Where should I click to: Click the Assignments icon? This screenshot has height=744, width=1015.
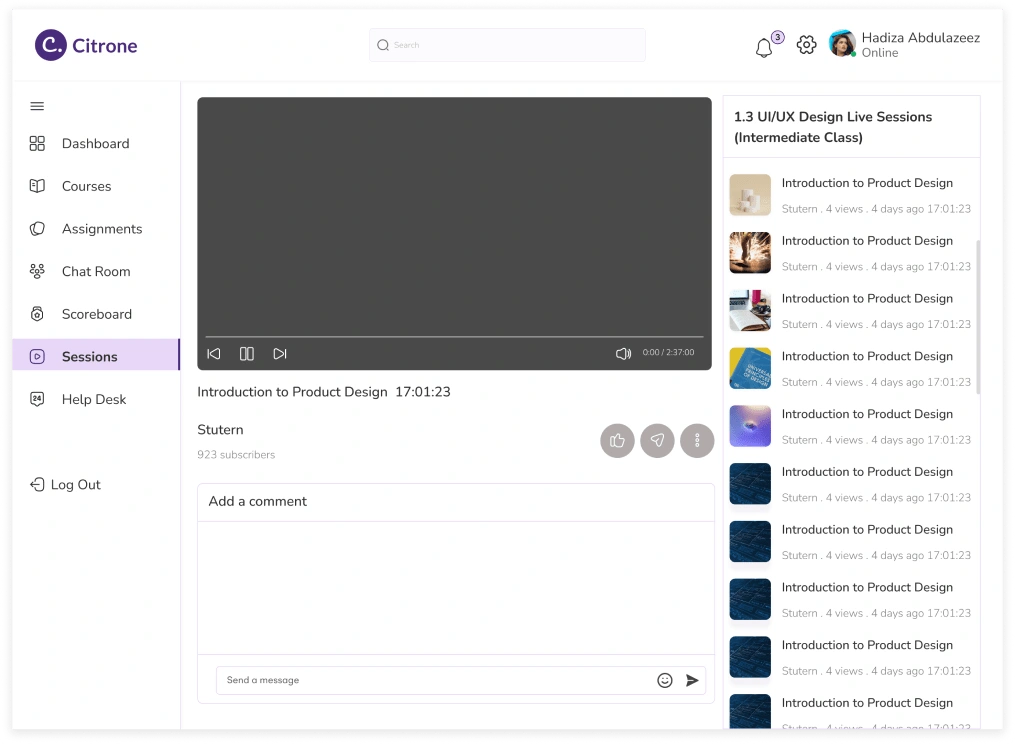point(37,229)
